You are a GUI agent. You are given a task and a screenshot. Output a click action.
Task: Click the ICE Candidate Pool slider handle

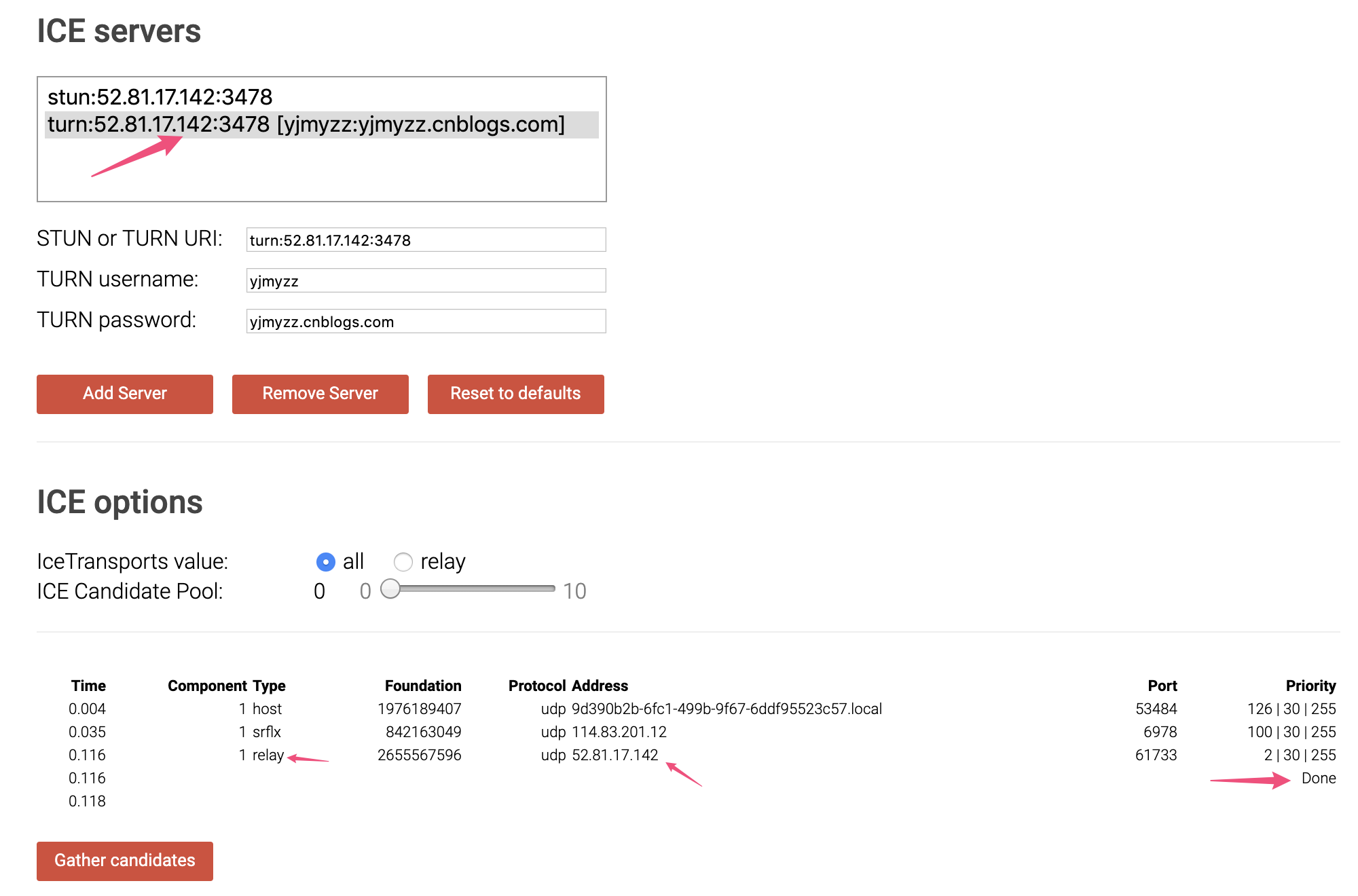tap(390, 589)
